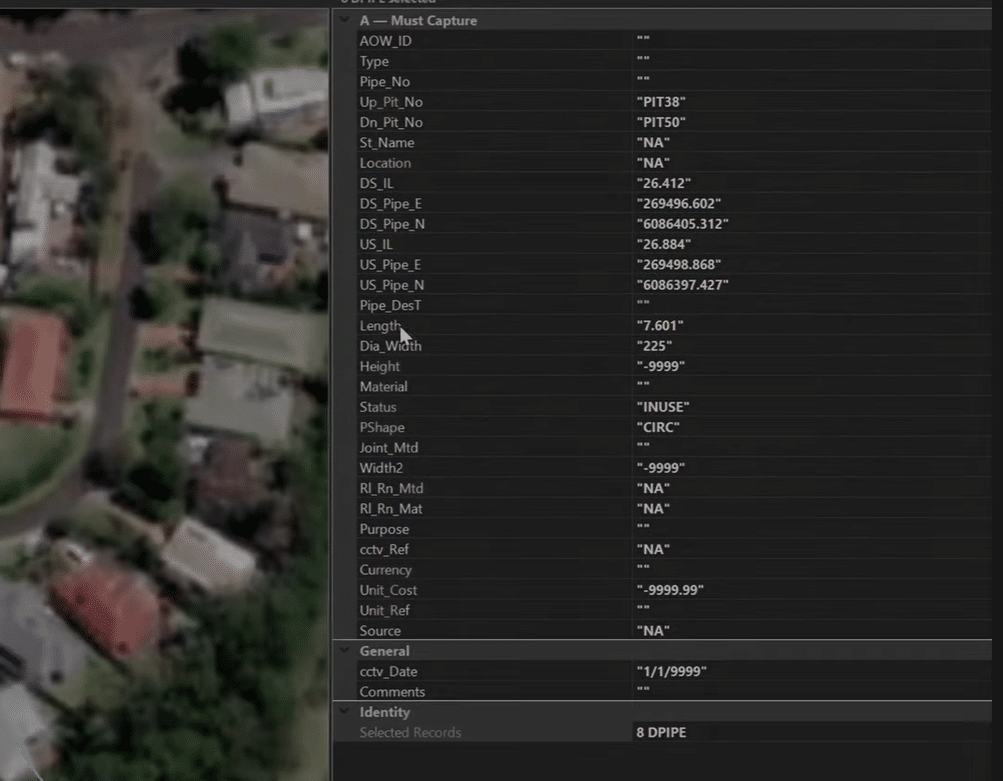This screenshot has height=781, width=1003.
Task: Select the US_Pipe_N value "6086397.427"
Action: pos(683,285)
